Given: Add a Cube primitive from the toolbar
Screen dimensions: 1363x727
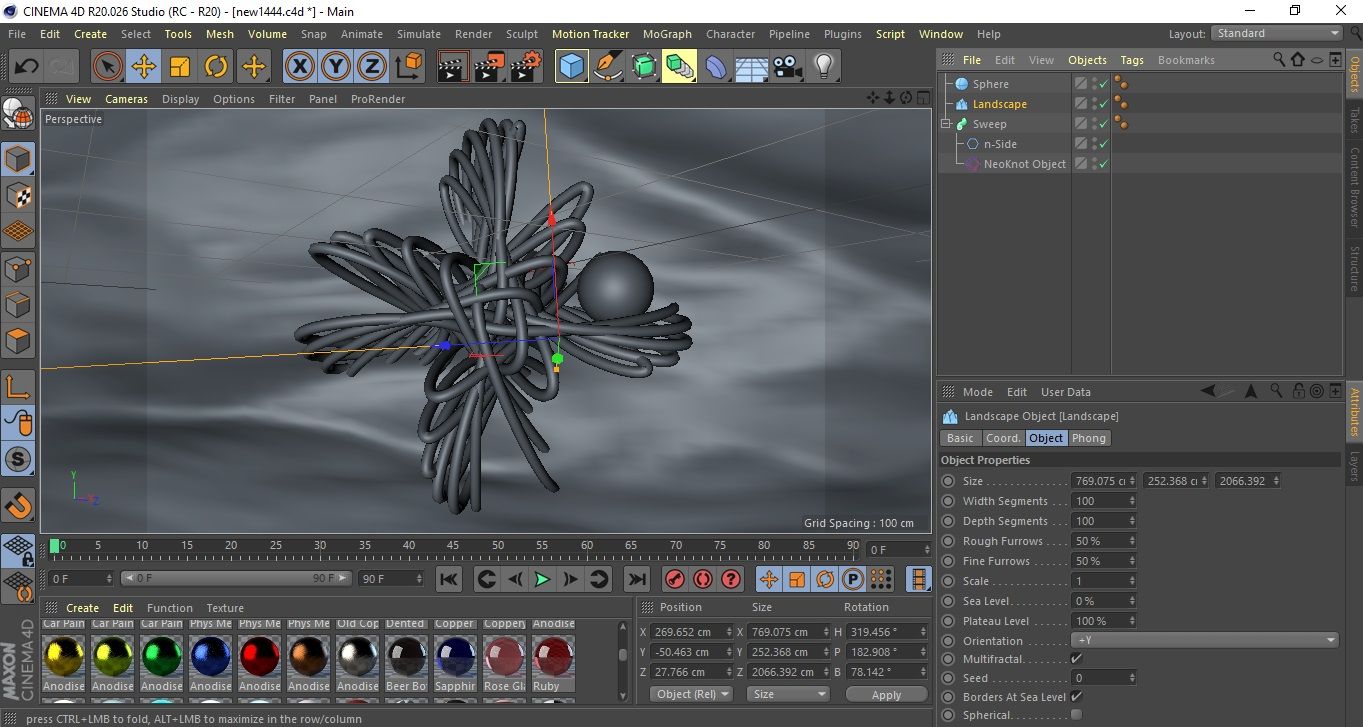Looking at the screenshot, I should (x=571, y=67).
